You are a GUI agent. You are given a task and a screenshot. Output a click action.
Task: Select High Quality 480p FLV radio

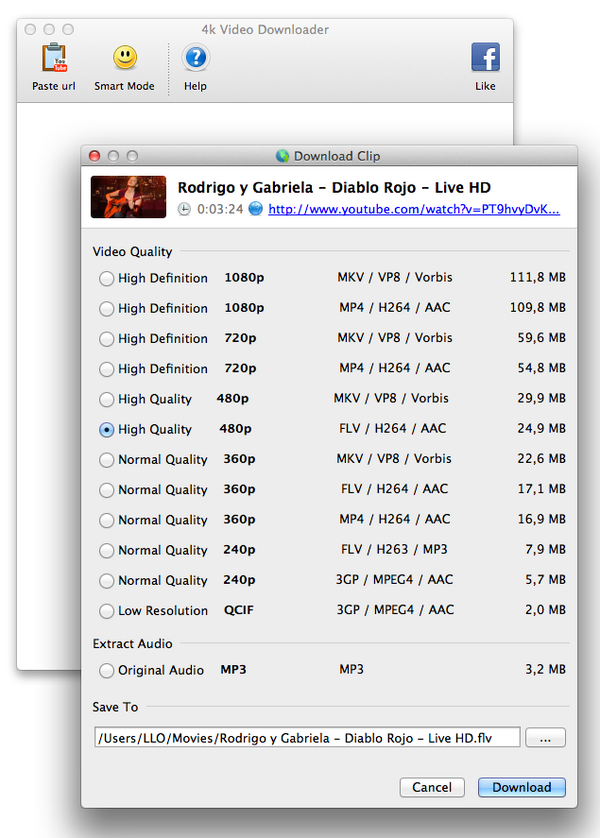(x=106, y=430)
